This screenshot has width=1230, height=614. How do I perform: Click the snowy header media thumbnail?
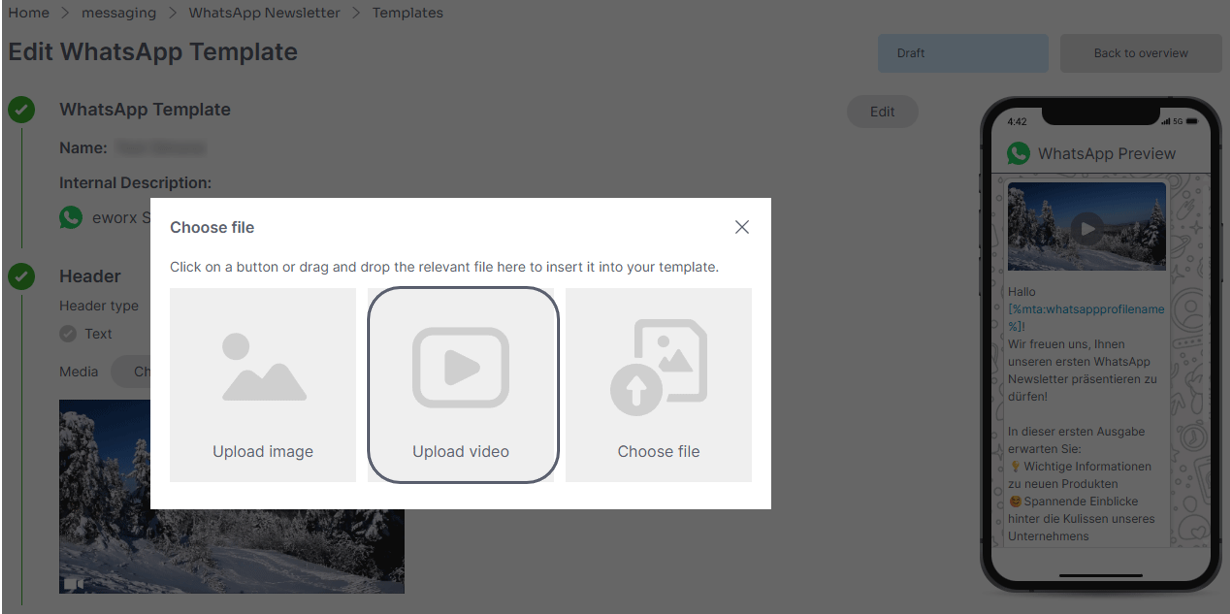(231, 496)
